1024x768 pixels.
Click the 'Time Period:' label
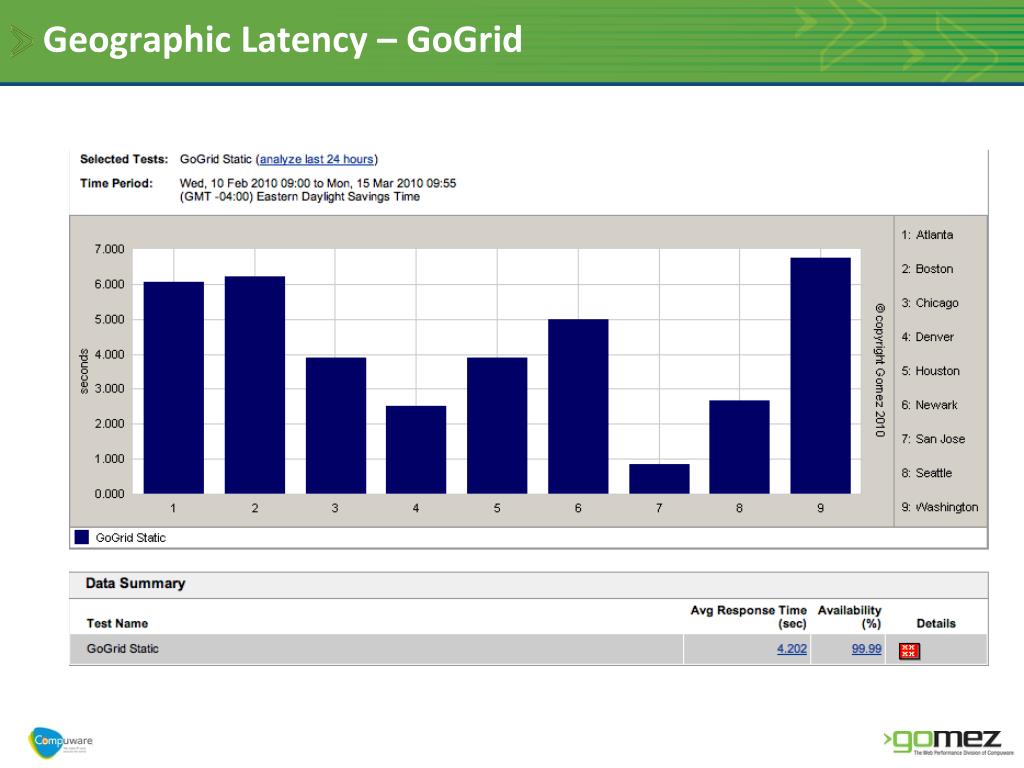116,184
